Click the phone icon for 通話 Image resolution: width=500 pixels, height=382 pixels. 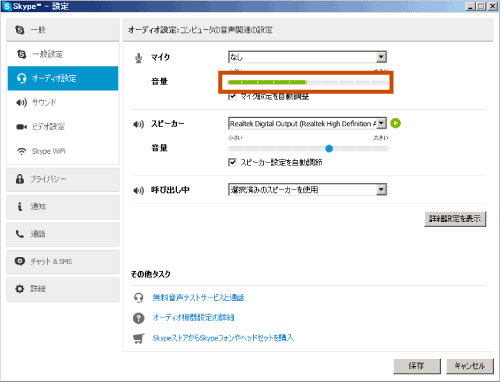pos(20,234)
